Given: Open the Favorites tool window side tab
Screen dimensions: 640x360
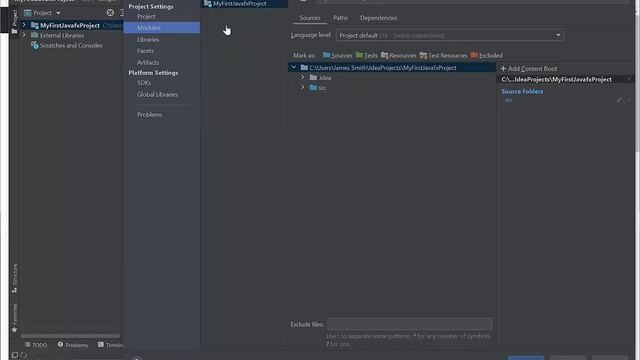Looking at the screenshot, I should click(14, 318).
